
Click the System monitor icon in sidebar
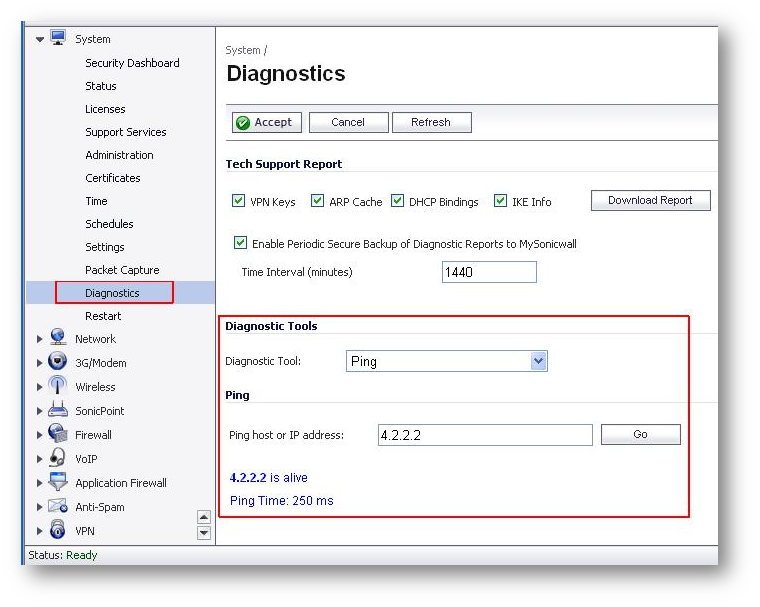[57, 38]
